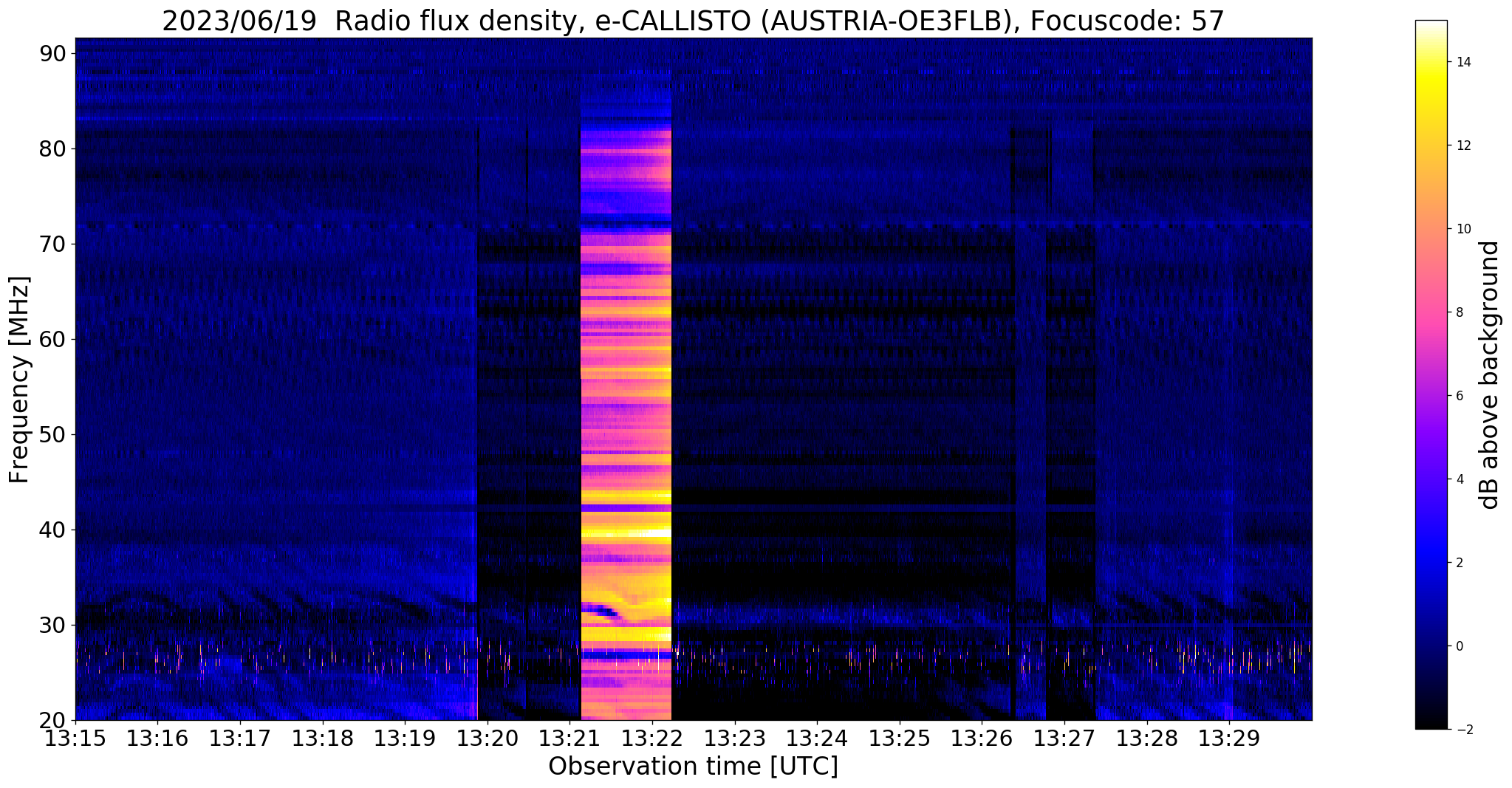Click the 13:17 time tick label
Image resolution: width=1512 pixels, height=788 pixels.
[240, 739]
